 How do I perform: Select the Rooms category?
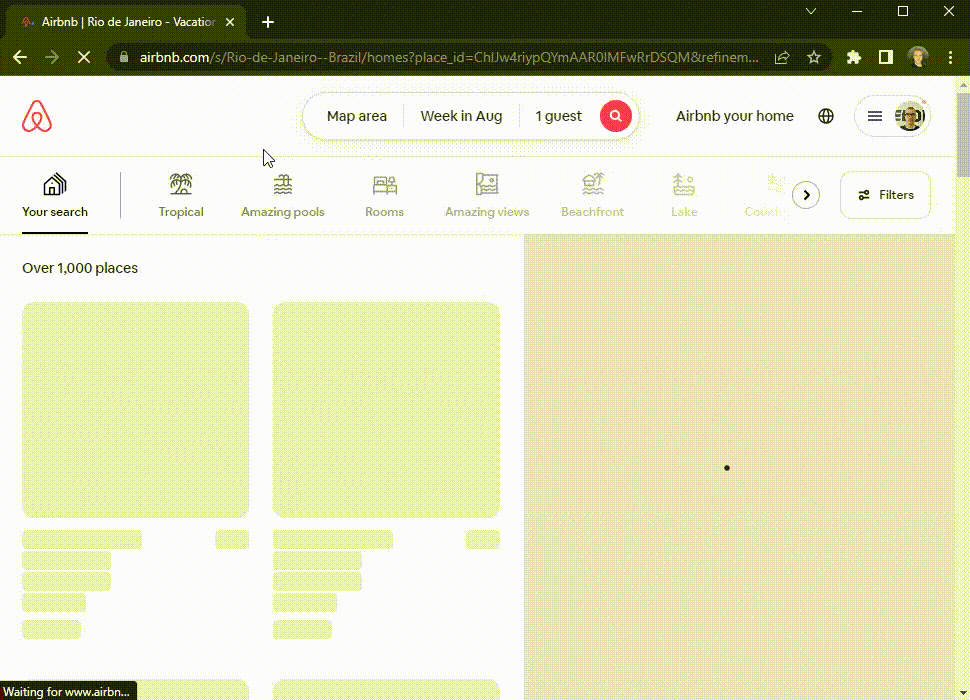(384, 195)
